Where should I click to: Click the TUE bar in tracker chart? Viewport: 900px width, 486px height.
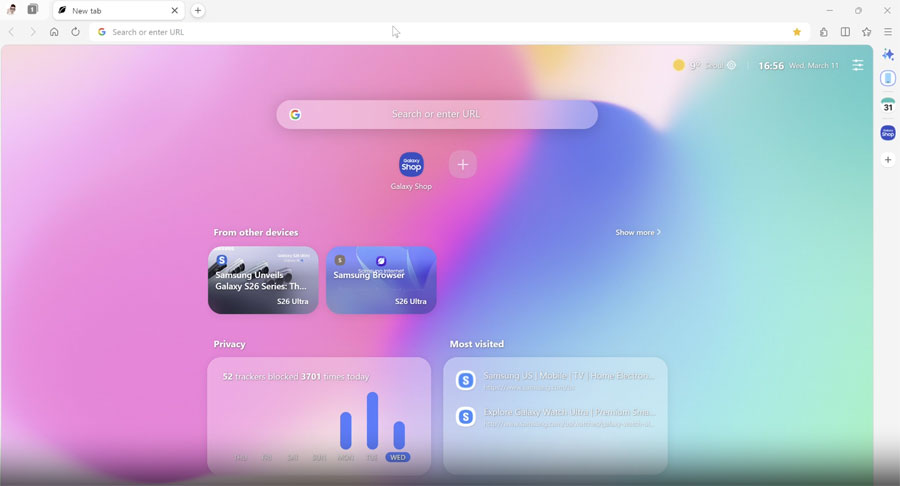[x=373, y=421]
